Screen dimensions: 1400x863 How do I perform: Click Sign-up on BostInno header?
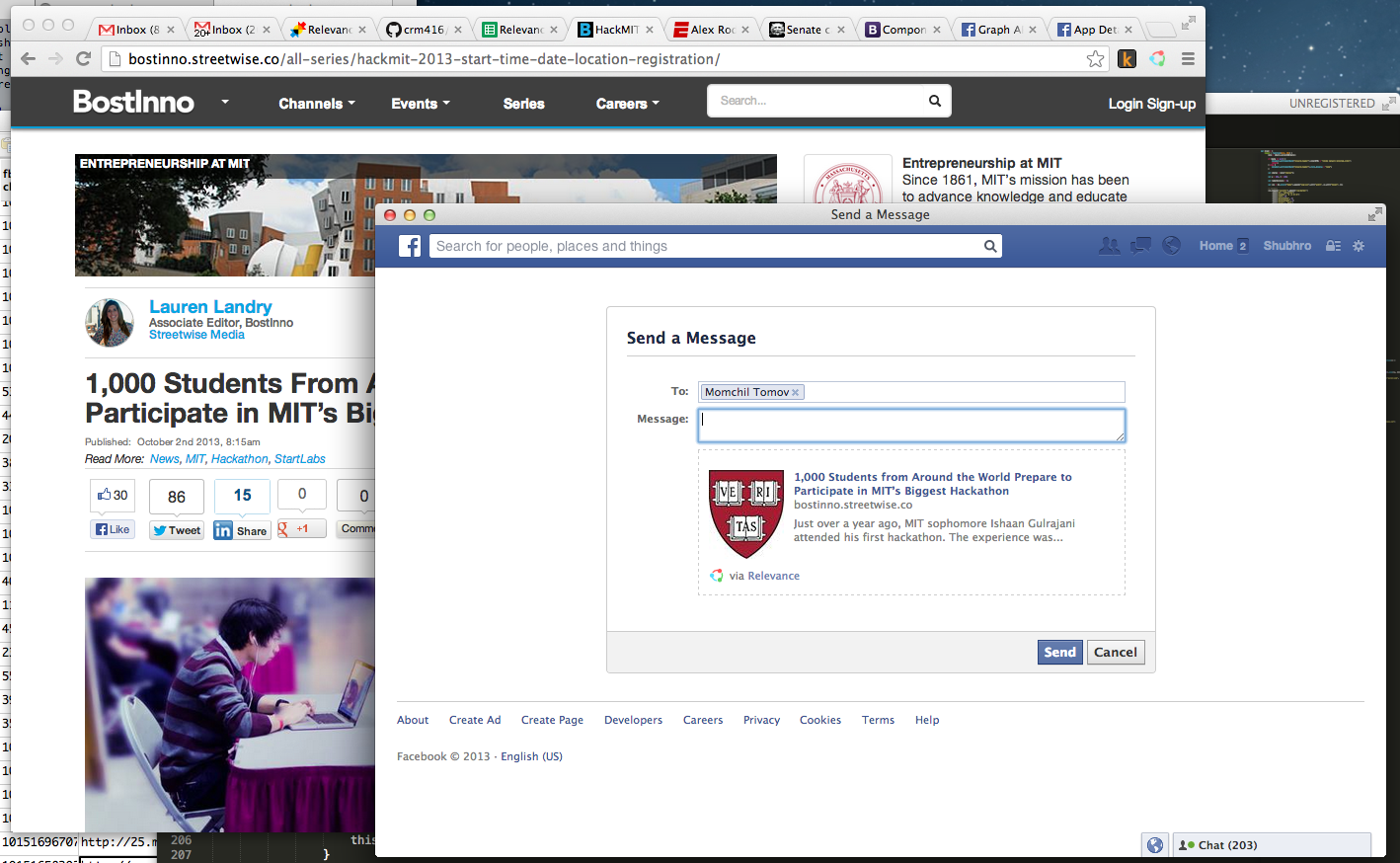point(1171,104)
